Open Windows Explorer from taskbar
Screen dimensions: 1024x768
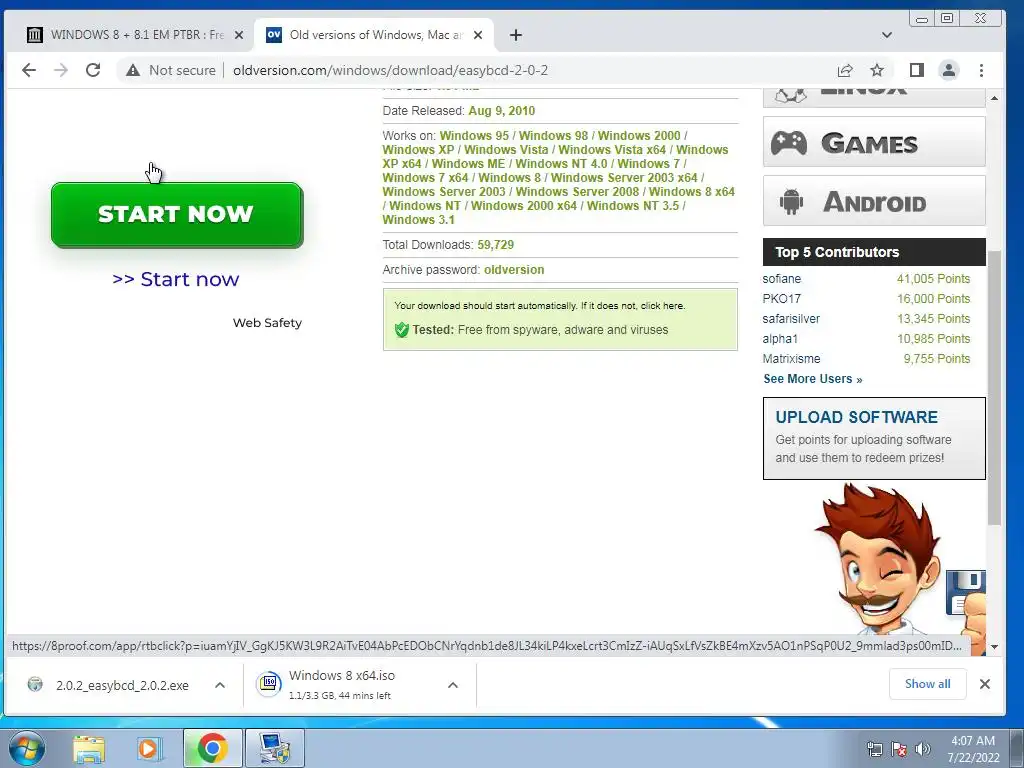[89, 749]
